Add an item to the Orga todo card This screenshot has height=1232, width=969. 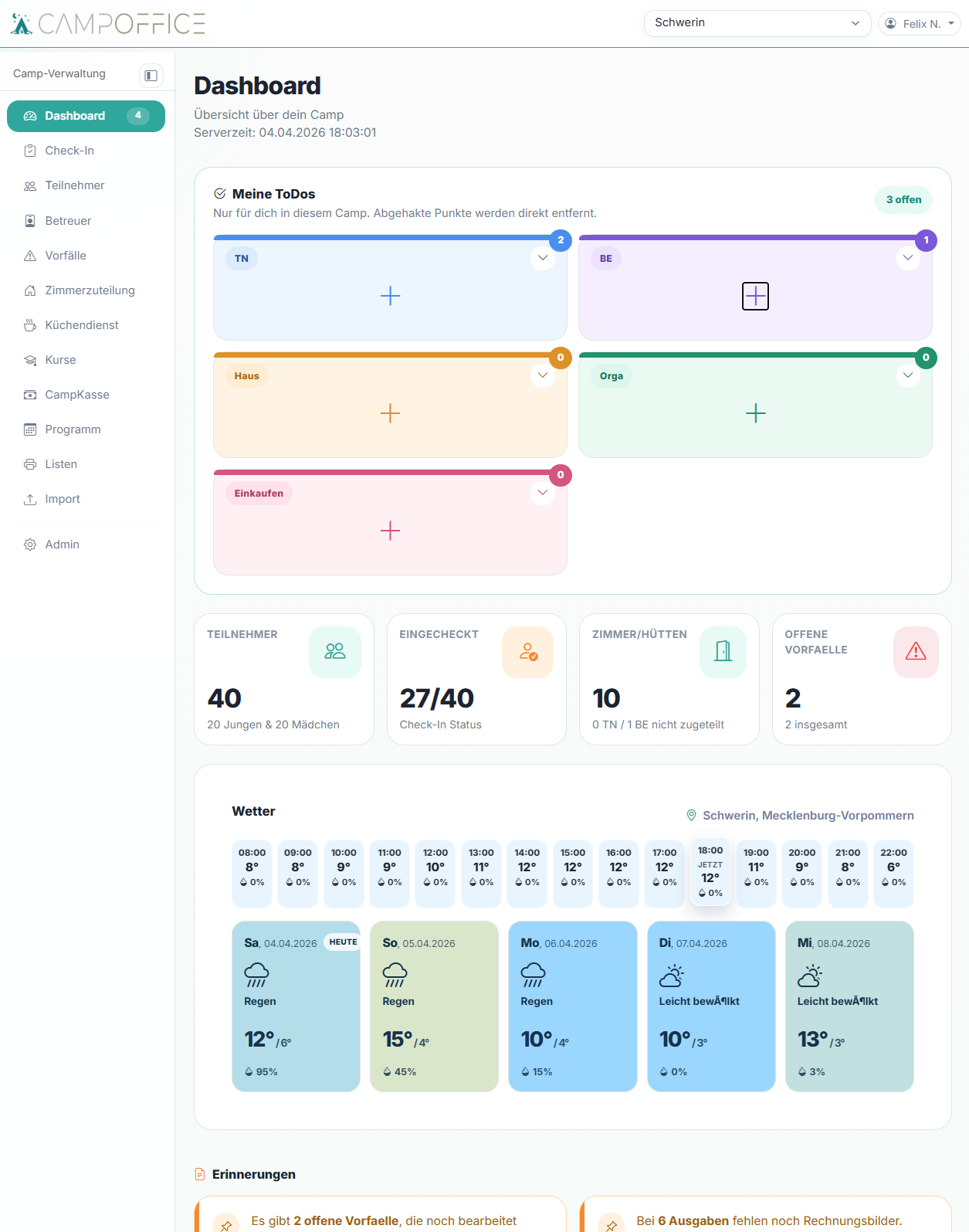755,413
